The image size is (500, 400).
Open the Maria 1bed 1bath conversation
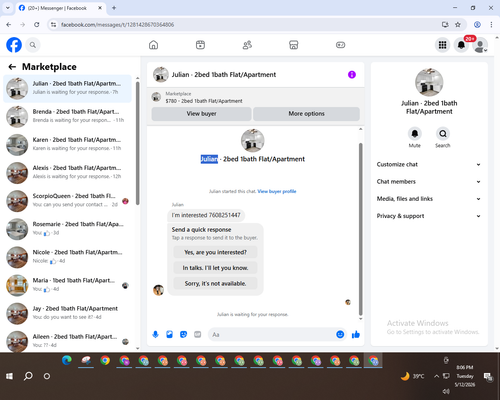pos(67,285)
